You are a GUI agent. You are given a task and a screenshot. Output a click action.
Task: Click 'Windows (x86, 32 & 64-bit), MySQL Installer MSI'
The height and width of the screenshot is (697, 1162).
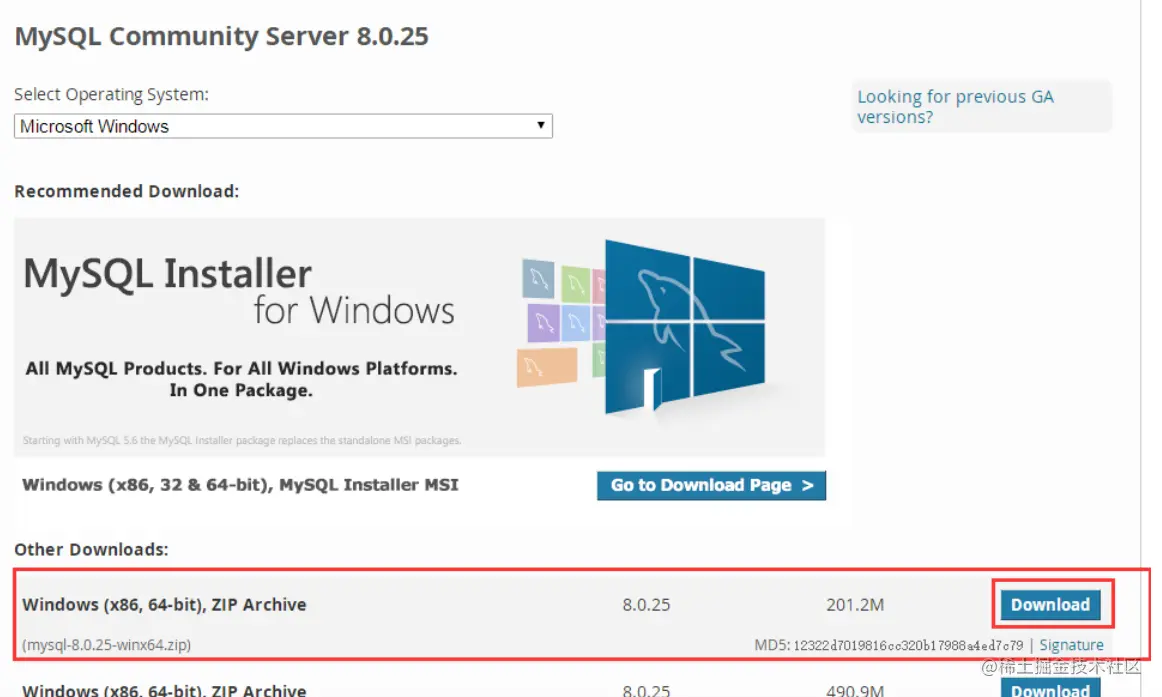240,484
